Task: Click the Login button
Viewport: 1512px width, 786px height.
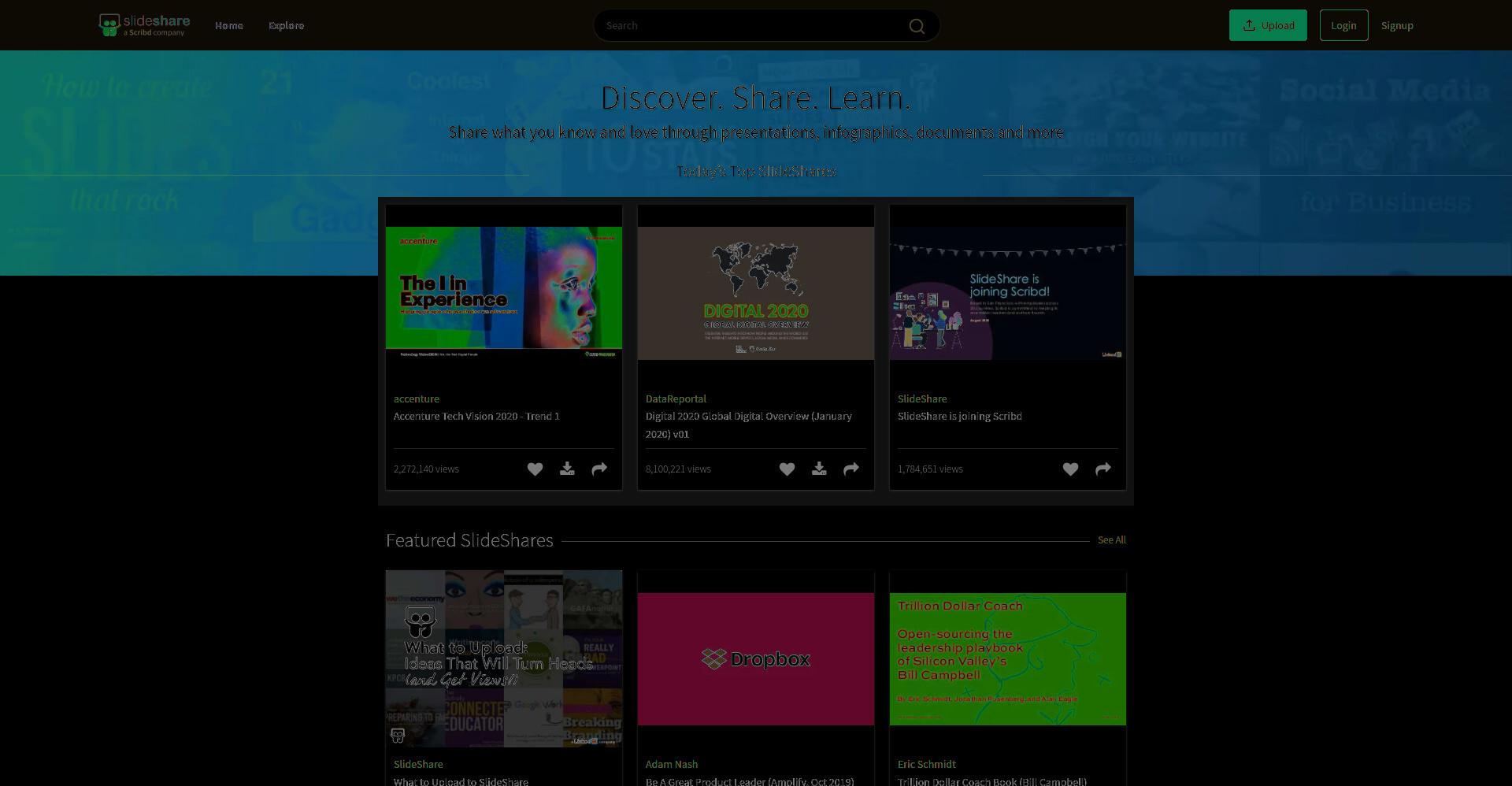Action: click(x=1343, y=25)
